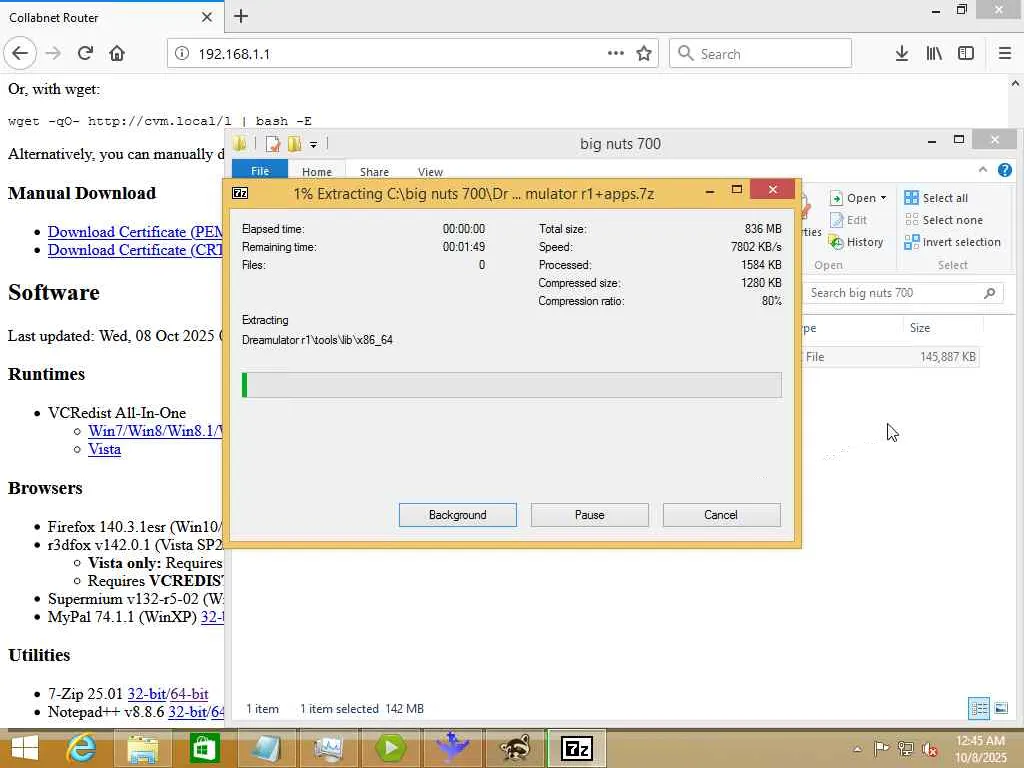Click the 7z icon in dialog title
The image size is (1024, 768).
[240, 193]
